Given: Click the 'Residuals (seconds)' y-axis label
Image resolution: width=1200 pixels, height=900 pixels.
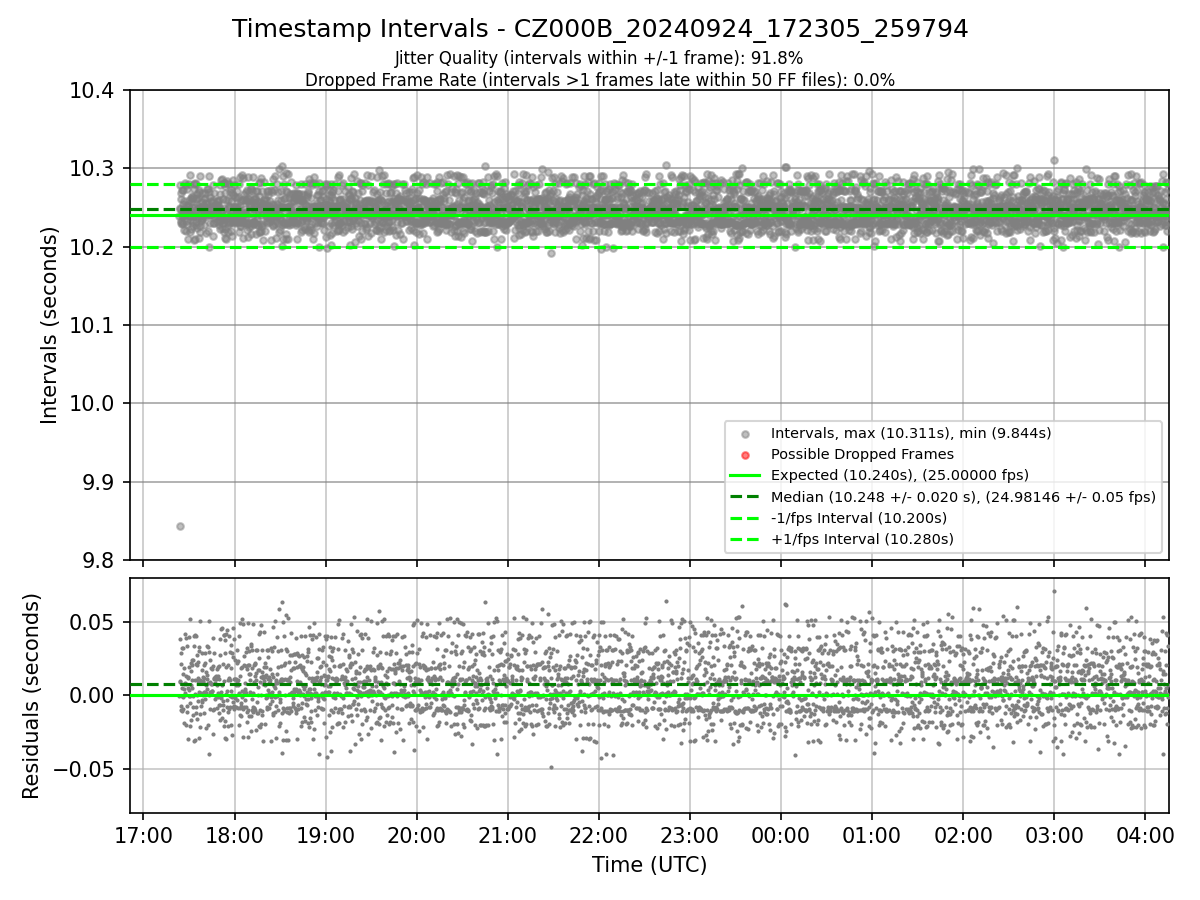Looking at the screenshot, I should [32, 696].
